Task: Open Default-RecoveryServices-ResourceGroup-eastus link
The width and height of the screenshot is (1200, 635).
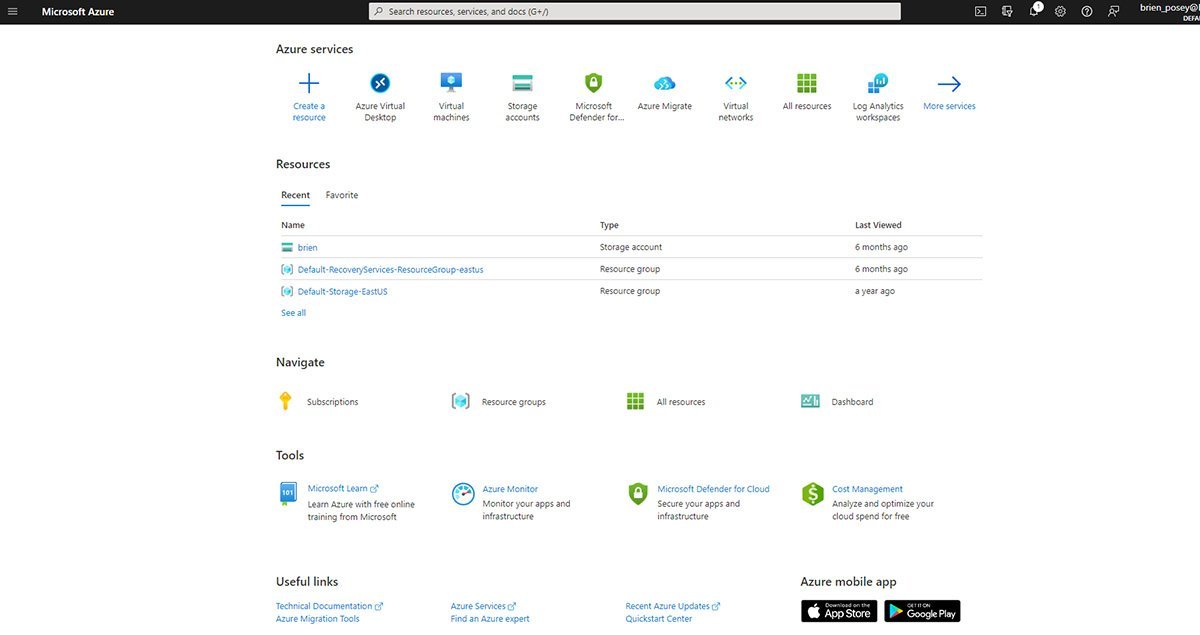Action: (x=391, y=269)
